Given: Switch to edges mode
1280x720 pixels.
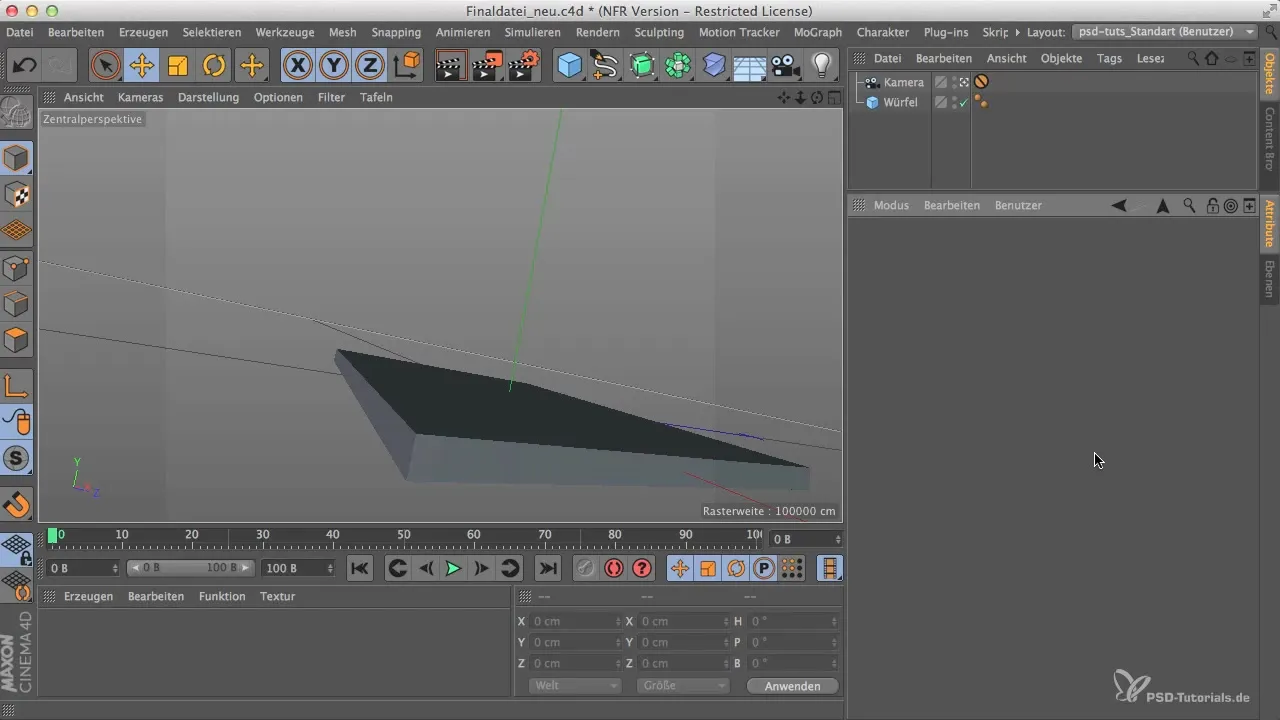Looking at the screenshot, I should click(x=16, y=304).
